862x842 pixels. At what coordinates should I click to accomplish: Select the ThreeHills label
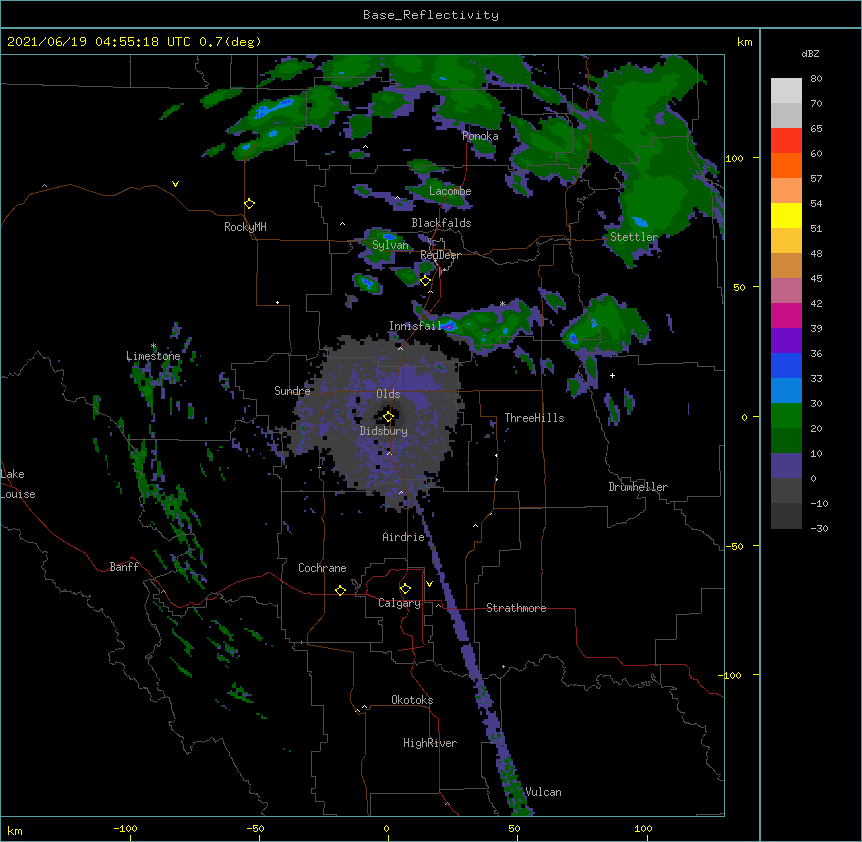click(x=534, y=418)
